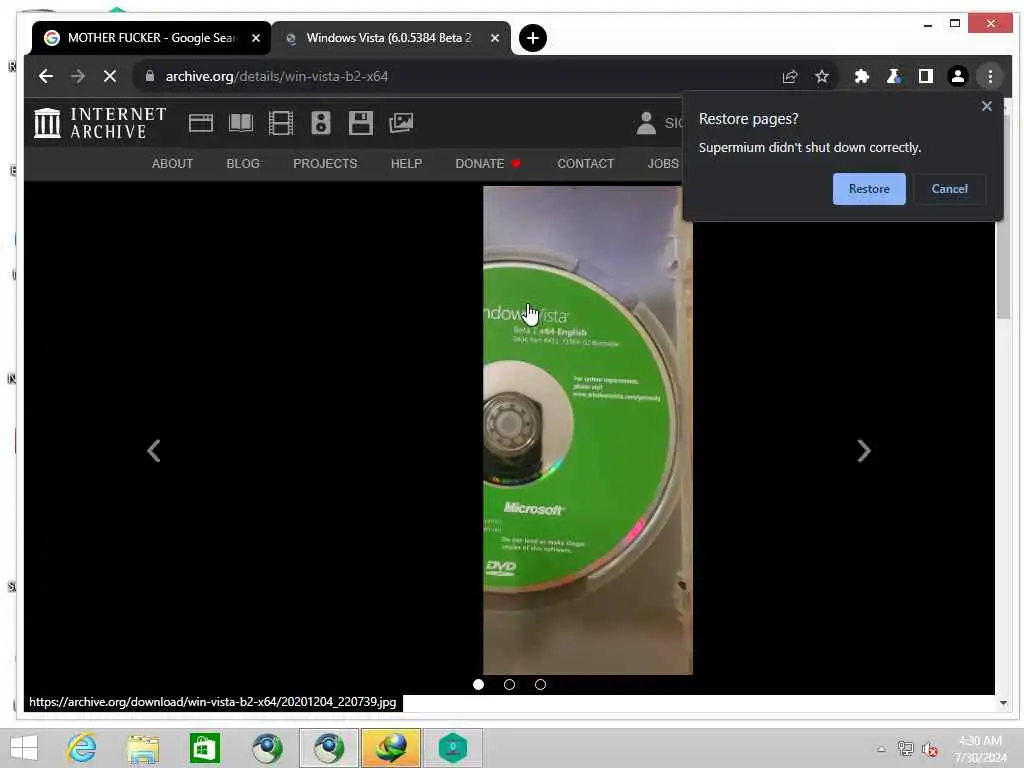Bookmark this page with the star
This screenshot has height=768, width=1024.
coord(822,76)
